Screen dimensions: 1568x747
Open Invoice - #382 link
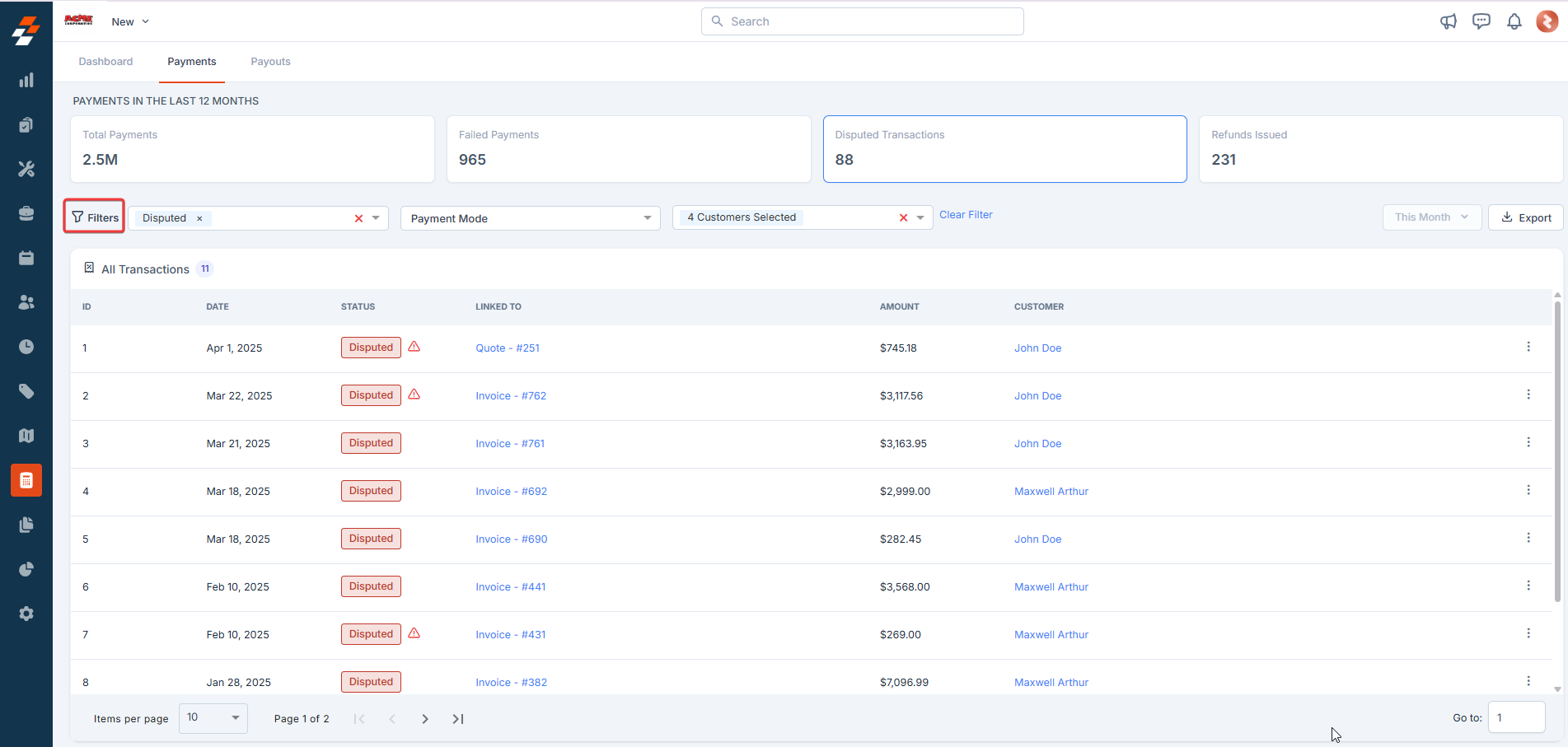tap(511, 682)
